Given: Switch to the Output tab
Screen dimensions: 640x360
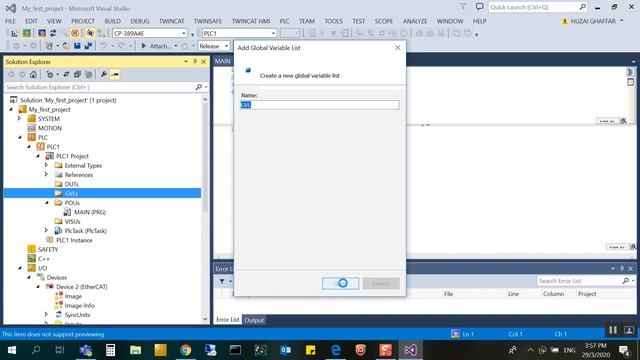Looking at the screenshot, I should pyautogui.click(x=254, y=320).
